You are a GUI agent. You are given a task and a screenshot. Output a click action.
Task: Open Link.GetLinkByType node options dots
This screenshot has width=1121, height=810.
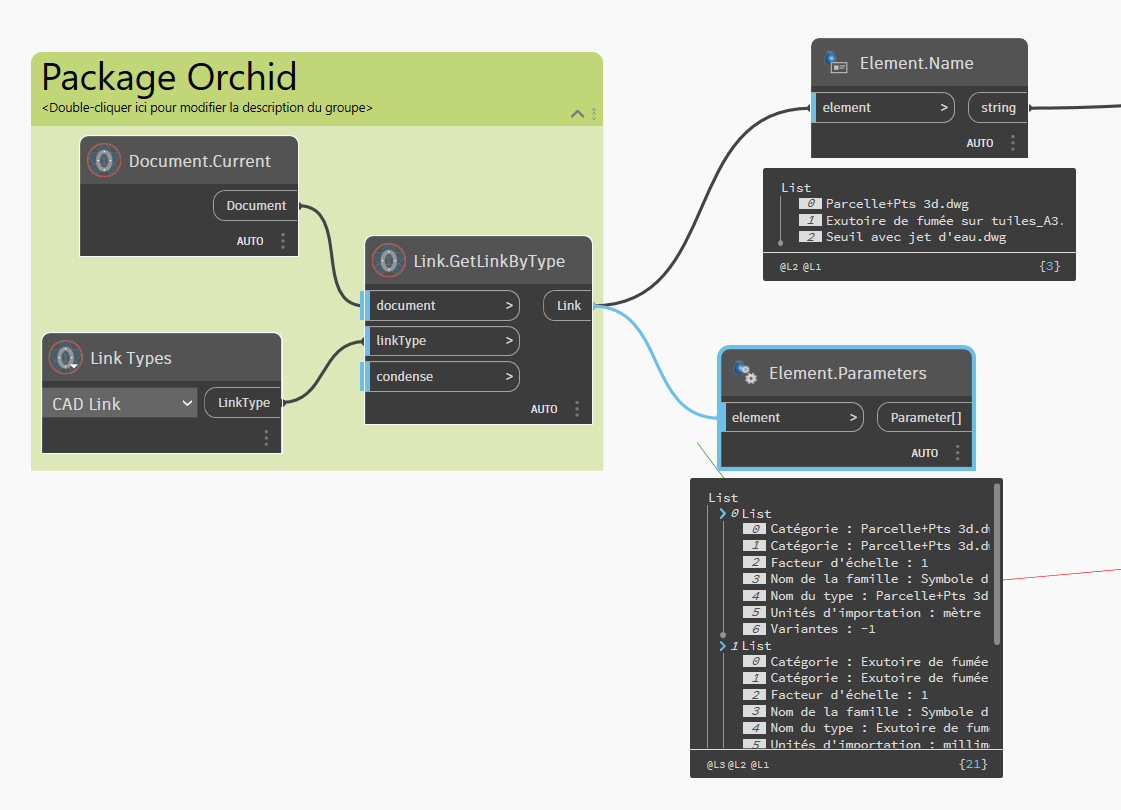(577, 409)
